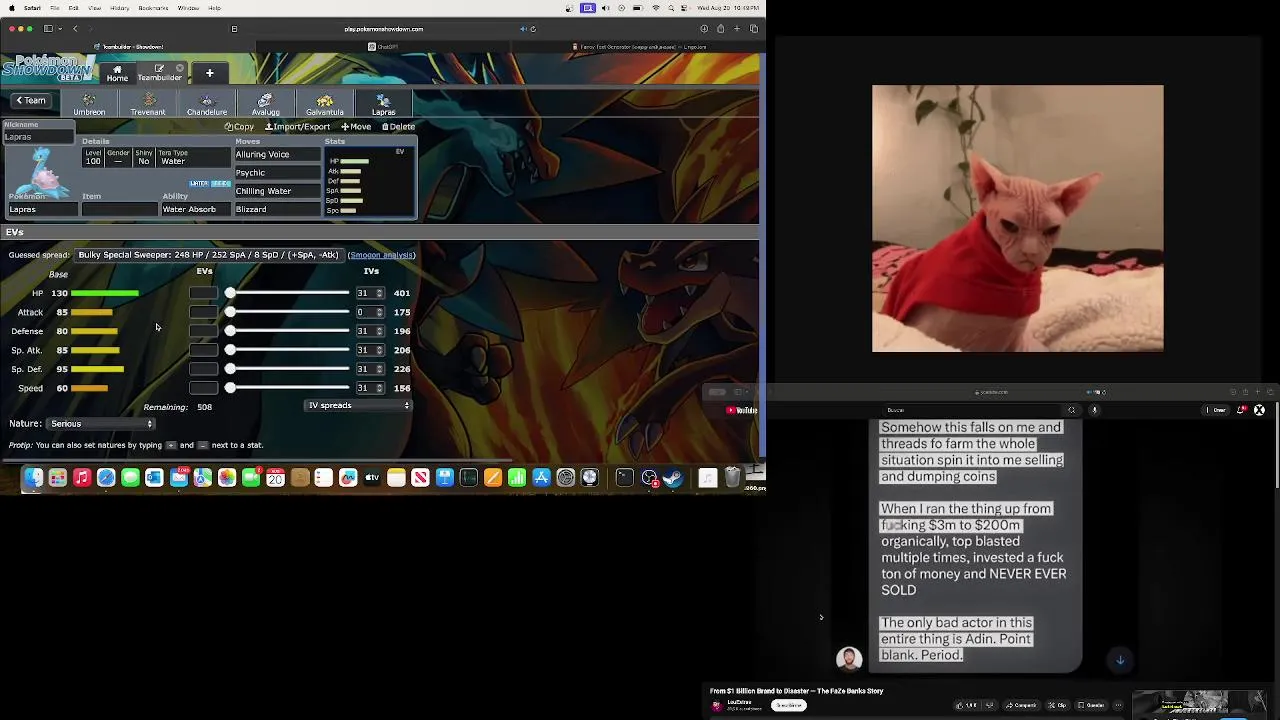Edit the Nickname field

pos(38,137)
